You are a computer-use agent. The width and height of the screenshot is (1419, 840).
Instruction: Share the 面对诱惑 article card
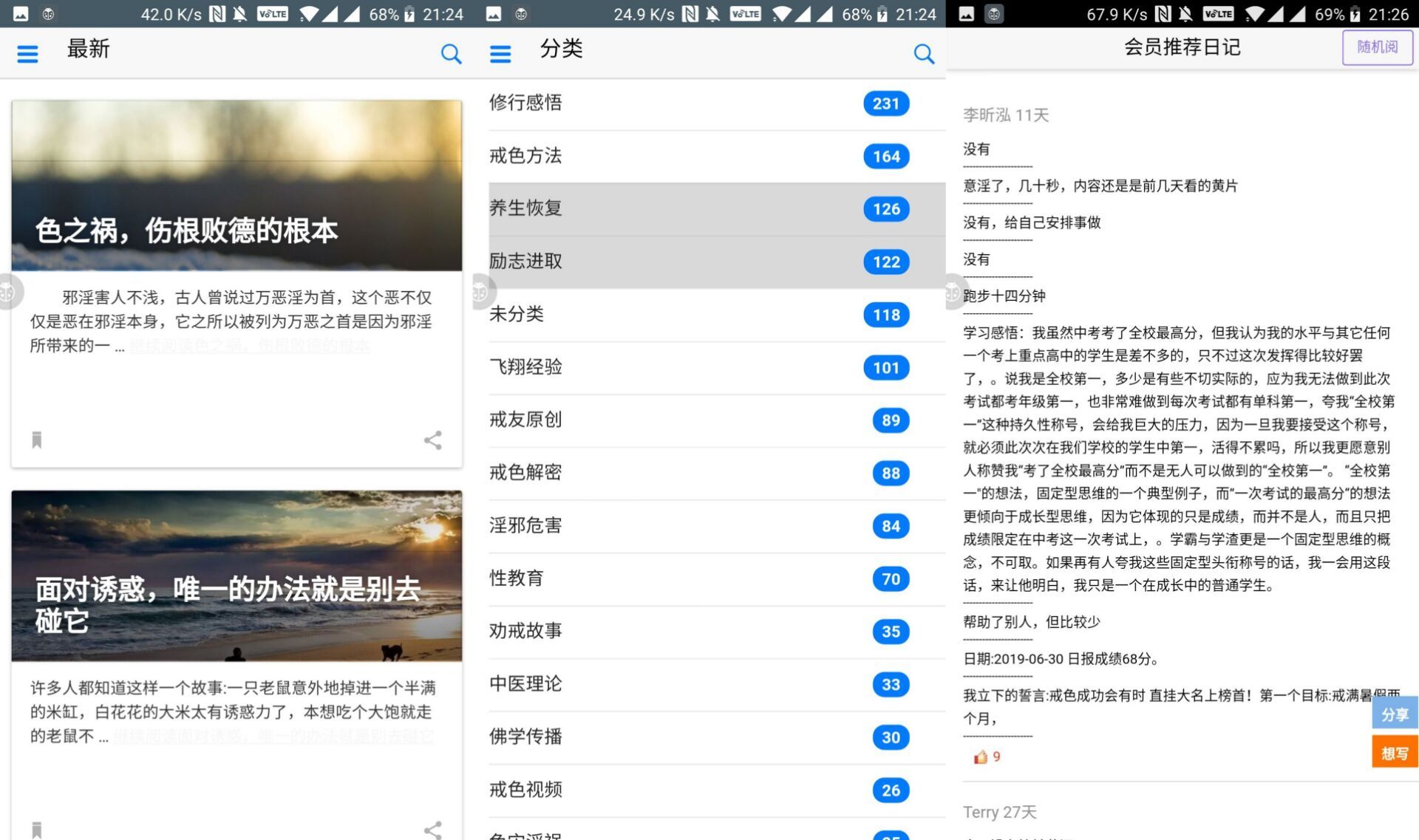click(433, 829)
